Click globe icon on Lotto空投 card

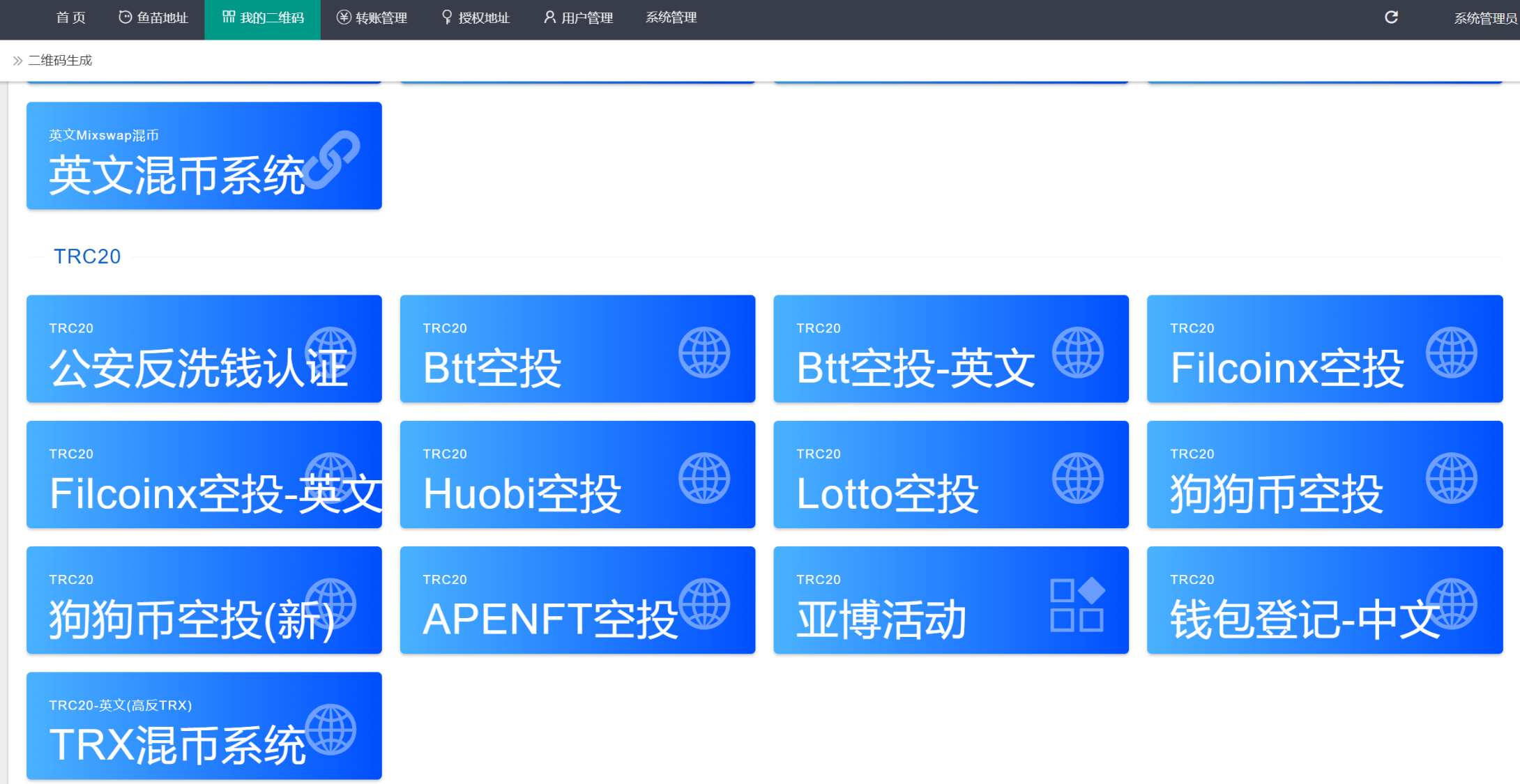tap(1078, 478)
